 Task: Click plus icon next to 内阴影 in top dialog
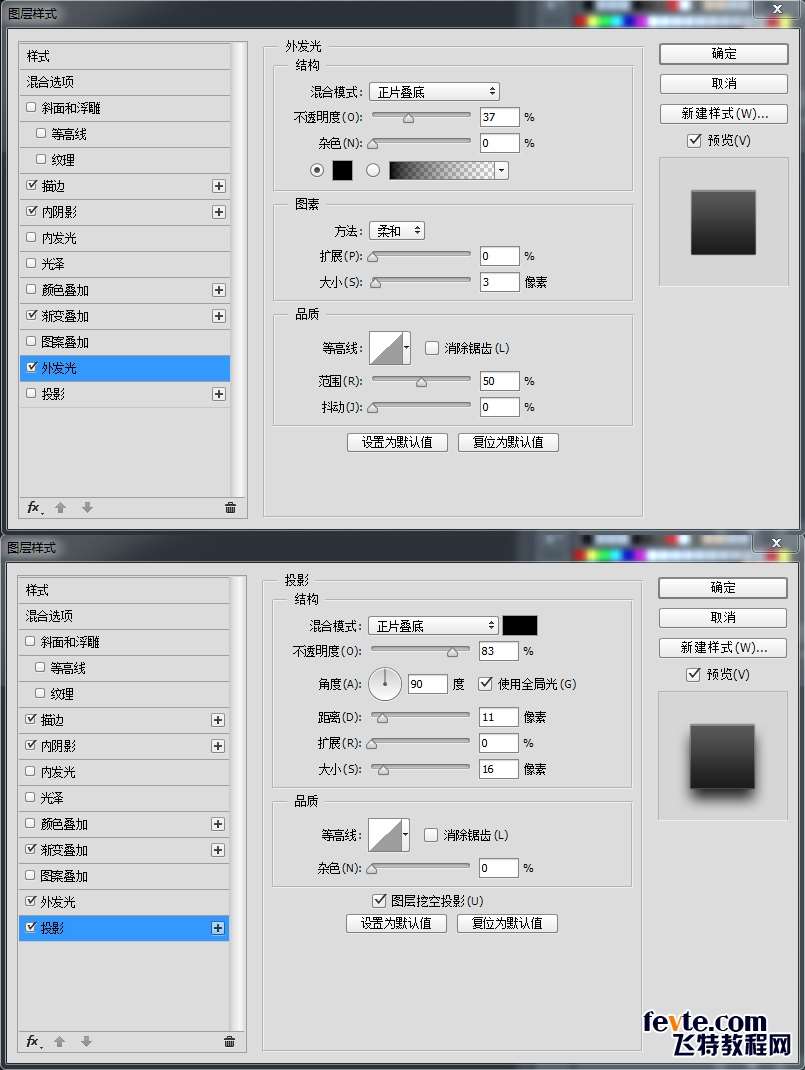(218, 212)
